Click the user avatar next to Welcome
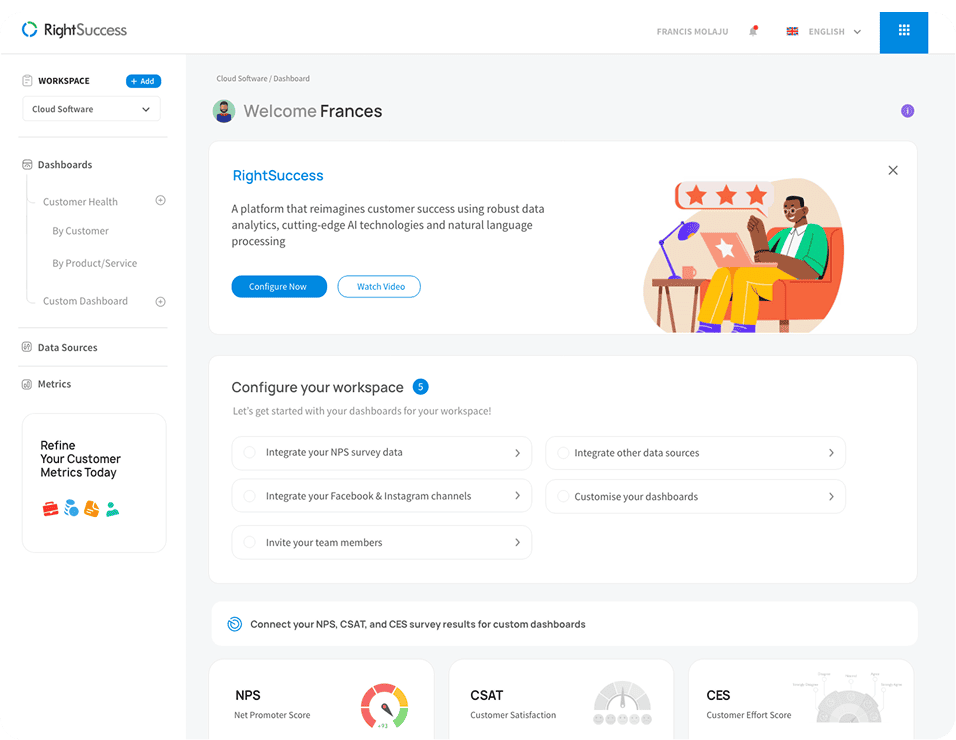This screenshot has width=956, height=740. (224, 111)
